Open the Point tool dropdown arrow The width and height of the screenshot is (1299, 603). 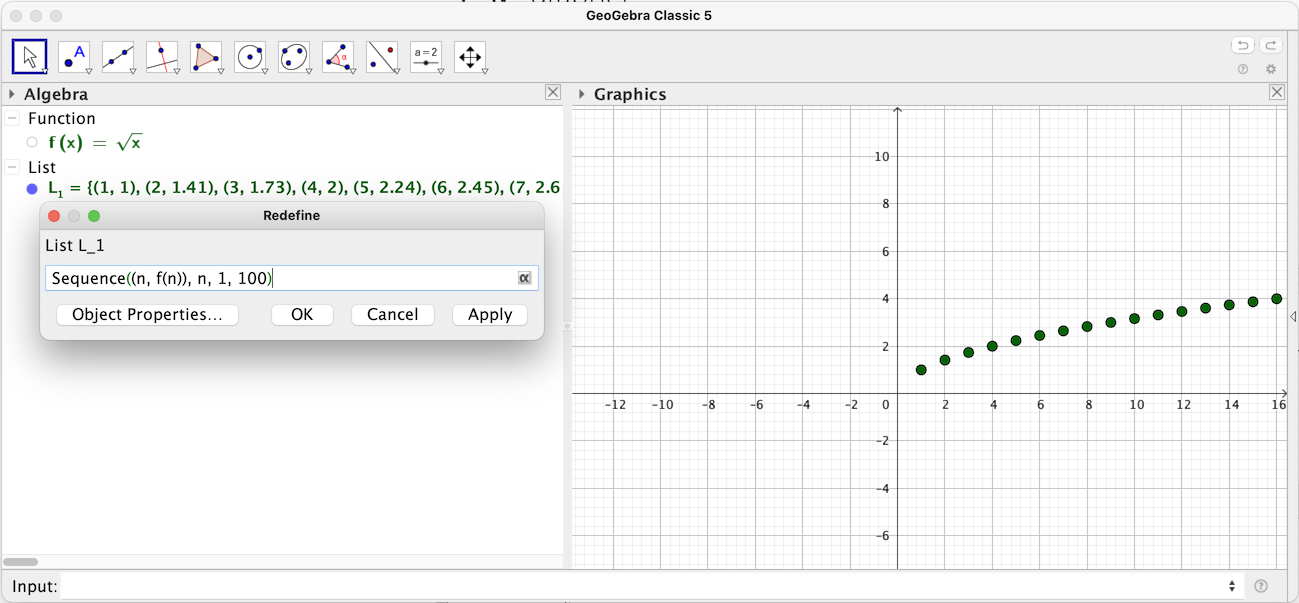point(88,71)
